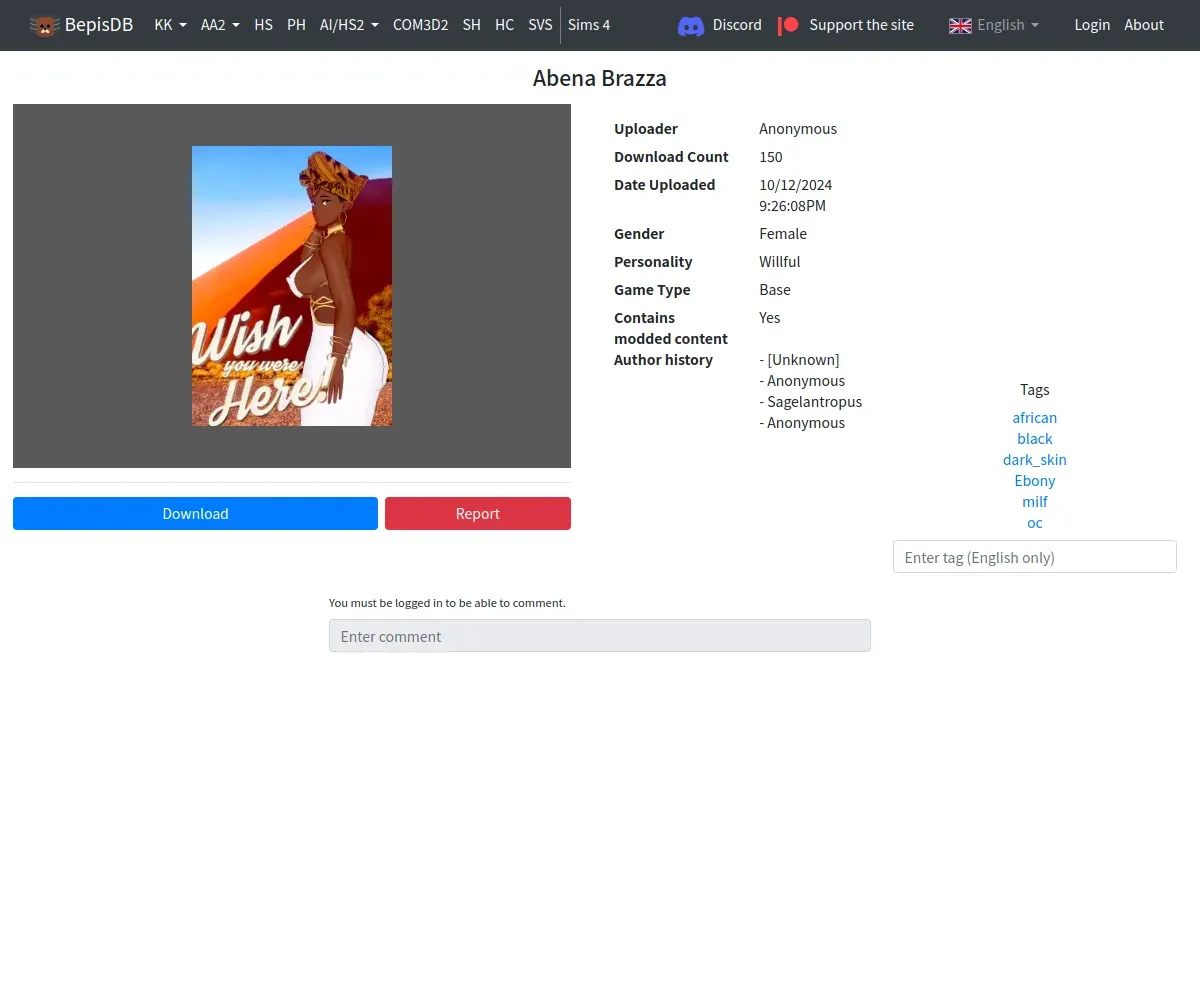Click the BepisDB home link
Viewport: 1200px width, 1000px height.
point(81,25)
